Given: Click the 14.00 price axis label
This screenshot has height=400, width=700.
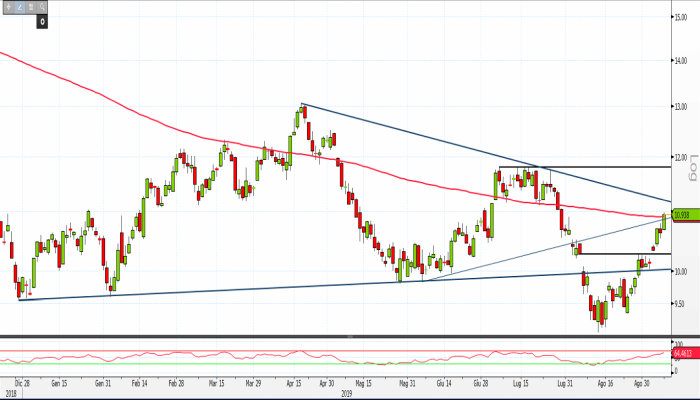Looking at the screenshot, I should click(680, 61).
